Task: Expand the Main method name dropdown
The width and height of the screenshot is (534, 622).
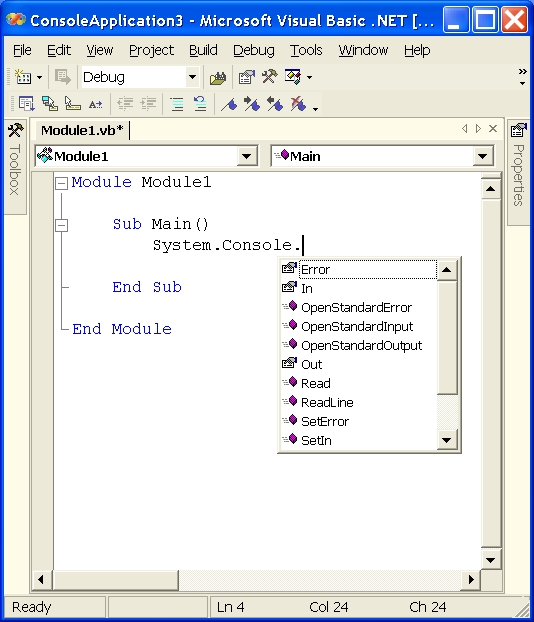Action: [x=482, y=156]
